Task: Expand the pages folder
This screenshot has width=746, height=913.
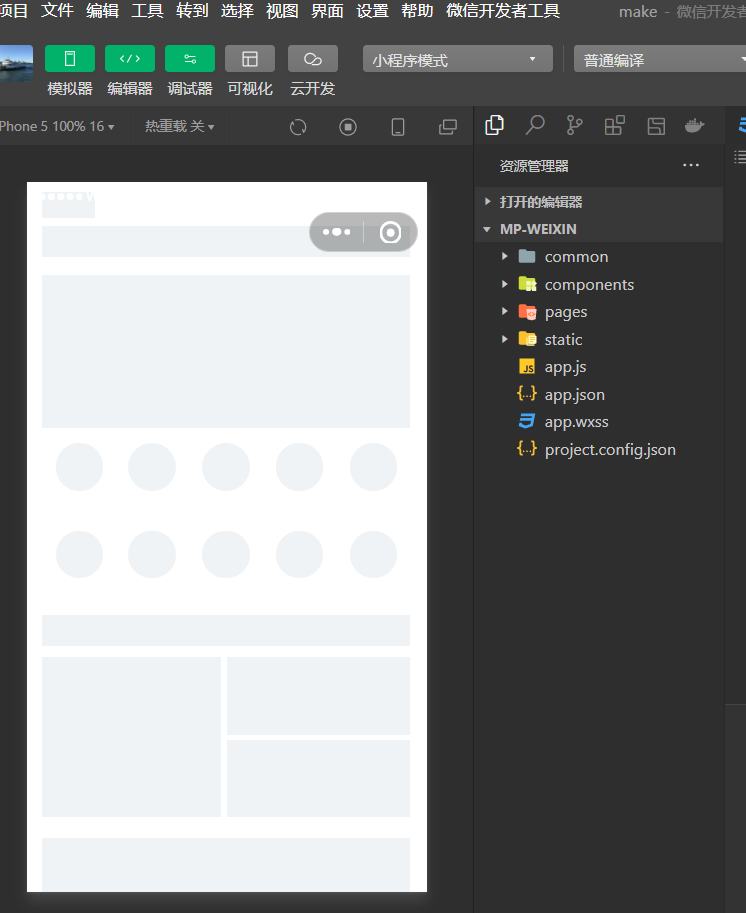Action: click(x=565, y=312)
